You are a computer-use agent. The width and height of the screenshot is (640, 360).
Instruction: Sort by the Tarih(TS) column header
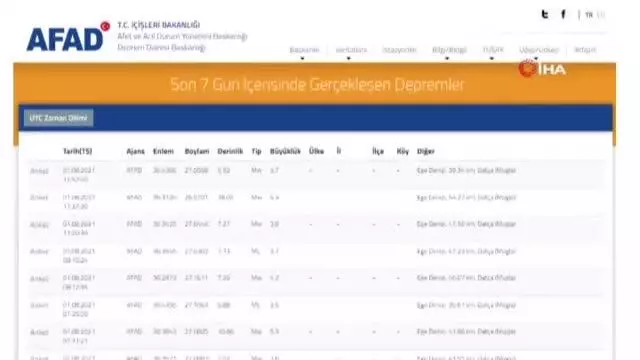pos(78,151)
